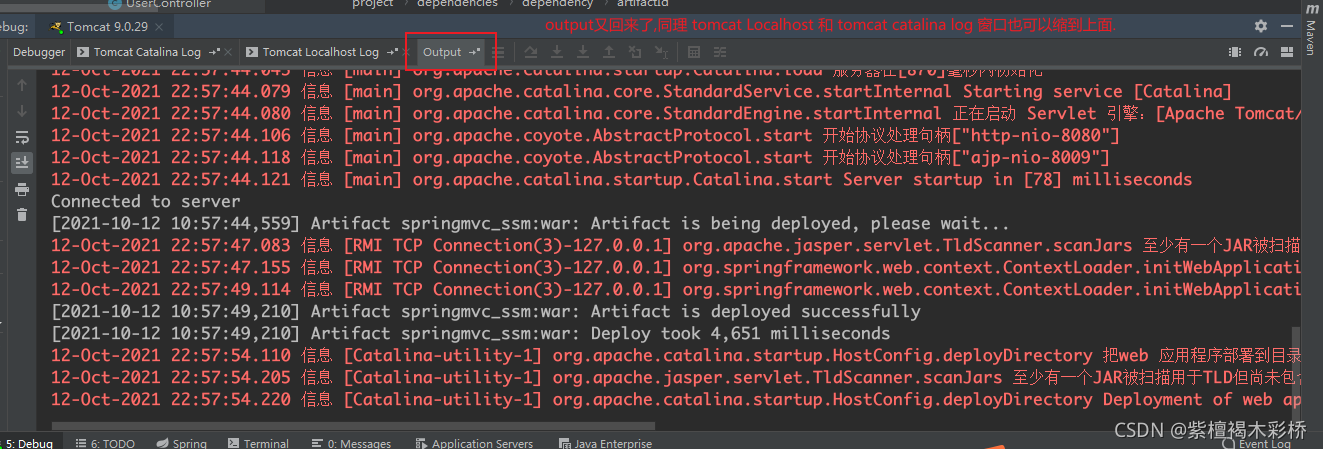Open the Application Servers tool window
The width and height of the screenshot is (1323, 449).
(474, 443)
